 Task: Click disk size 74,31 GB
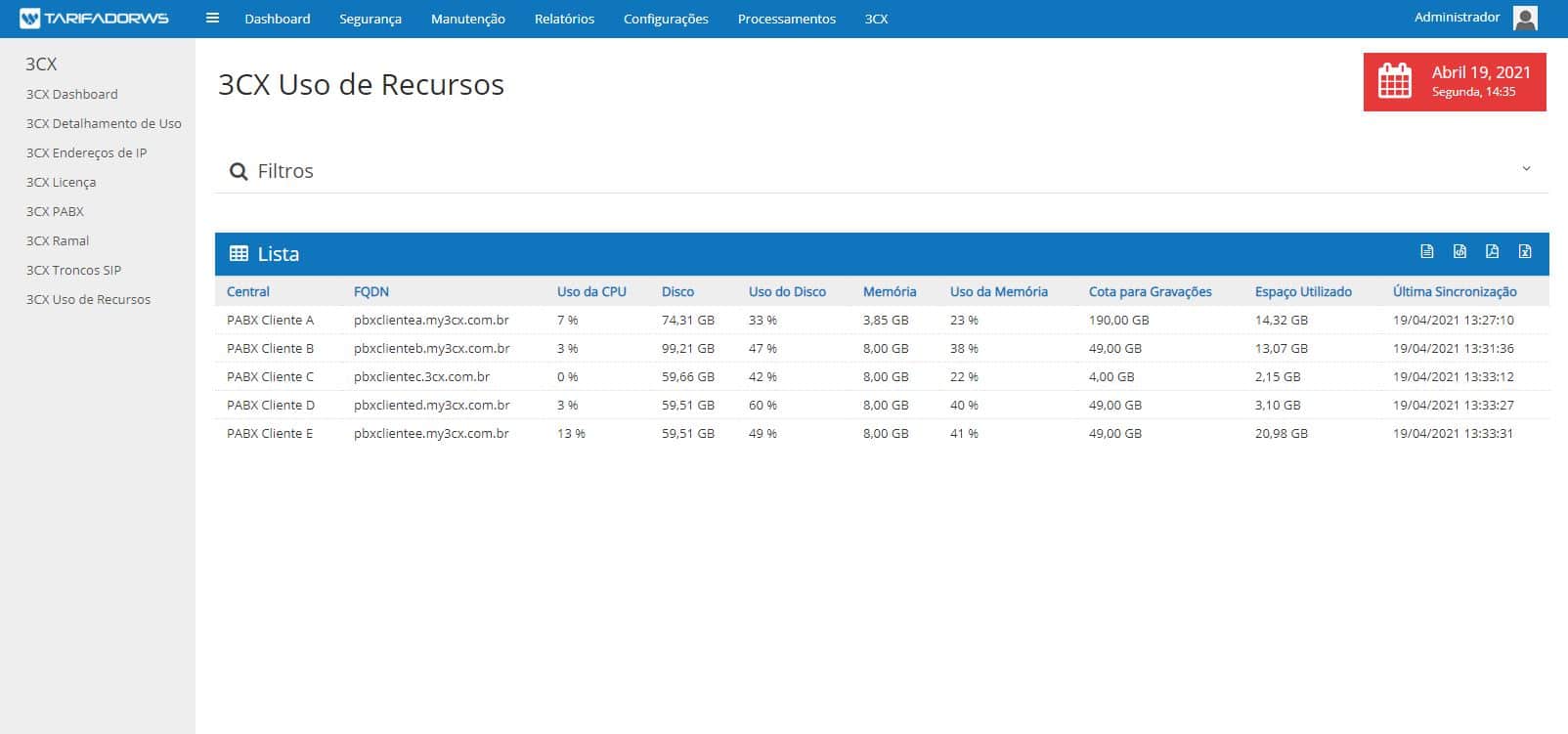tap(688, 320)
